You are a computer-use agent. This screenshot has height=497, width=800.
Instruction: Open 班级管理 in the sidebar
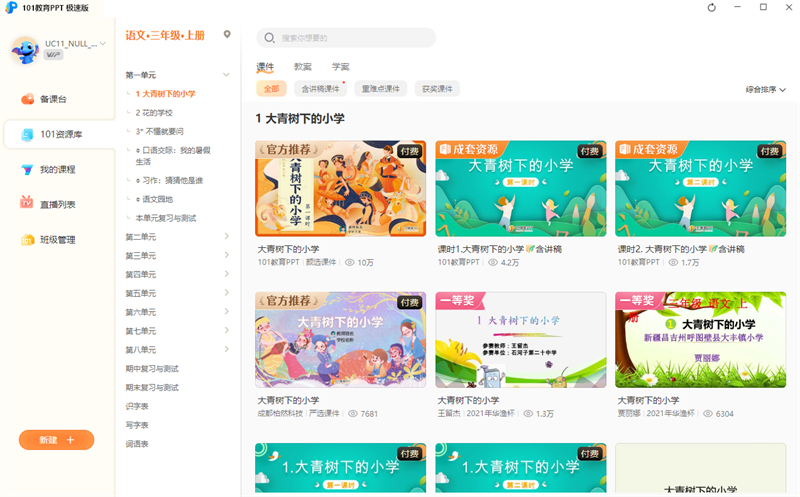click(x=48, y=240)
